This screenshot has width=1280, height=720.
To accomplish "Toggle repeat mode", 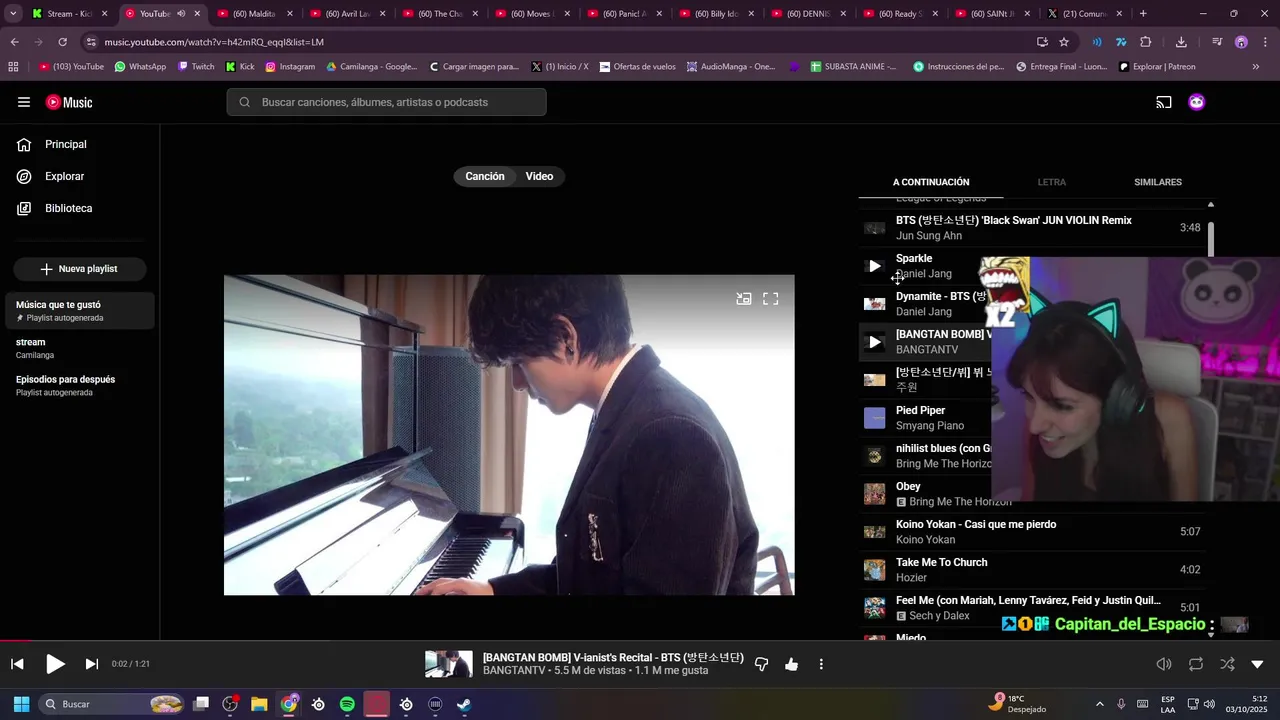I will pyautogui.click(x=1195, y=664).
